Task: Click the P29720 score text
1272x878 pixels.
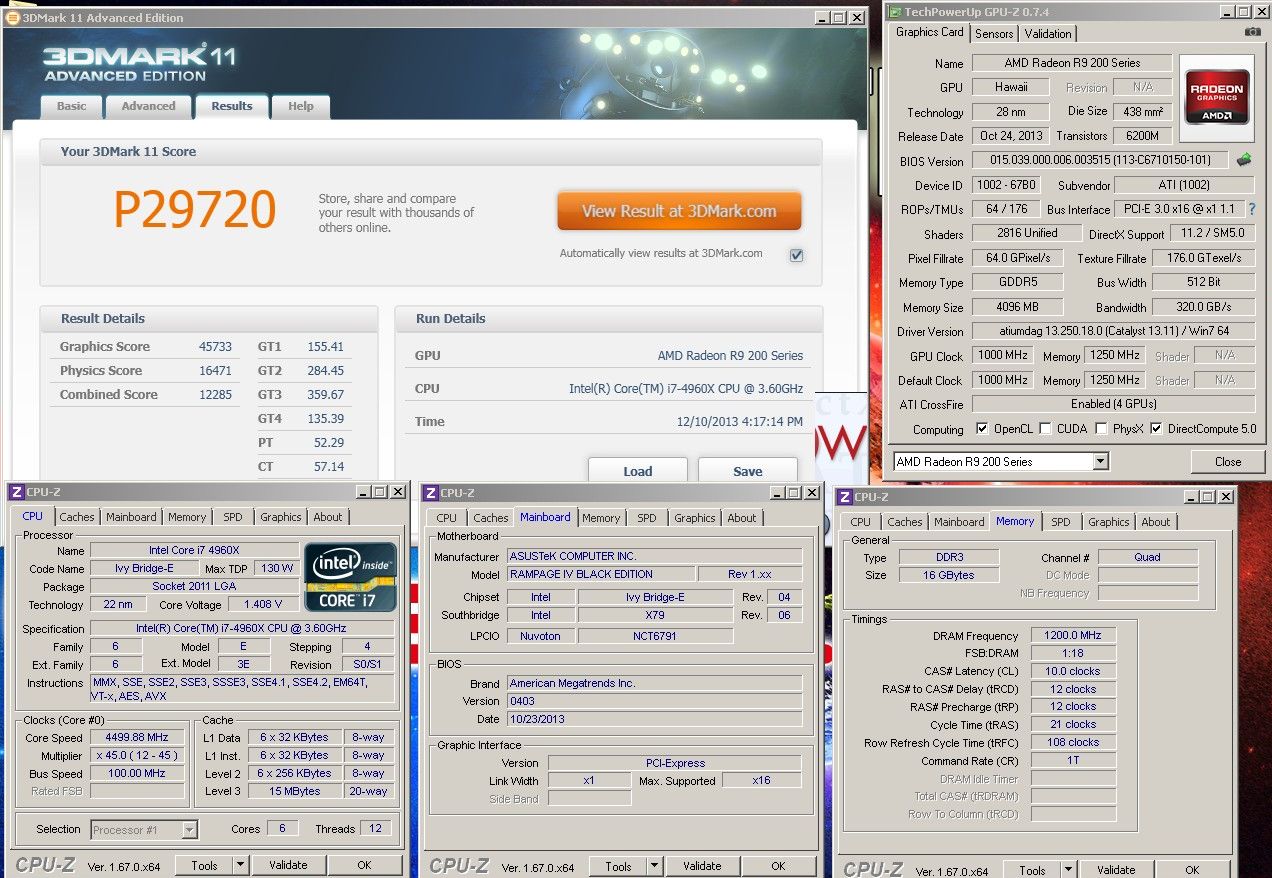Action: (194, 210)
